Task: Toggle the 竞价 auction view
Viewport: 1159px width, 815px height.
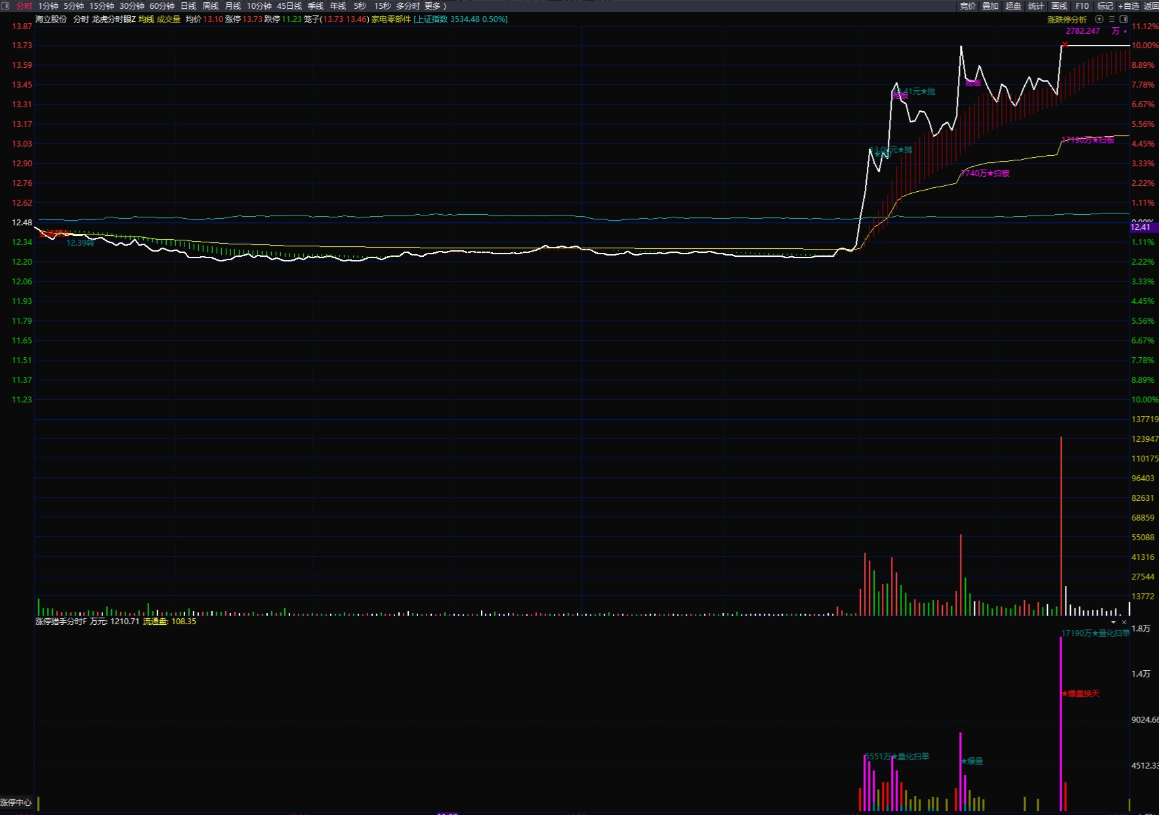Action: pos(967,5)
